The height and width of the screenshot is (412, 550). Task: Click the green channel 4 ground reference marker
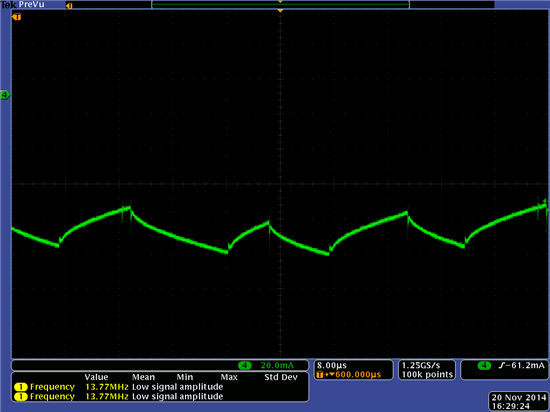5,95
